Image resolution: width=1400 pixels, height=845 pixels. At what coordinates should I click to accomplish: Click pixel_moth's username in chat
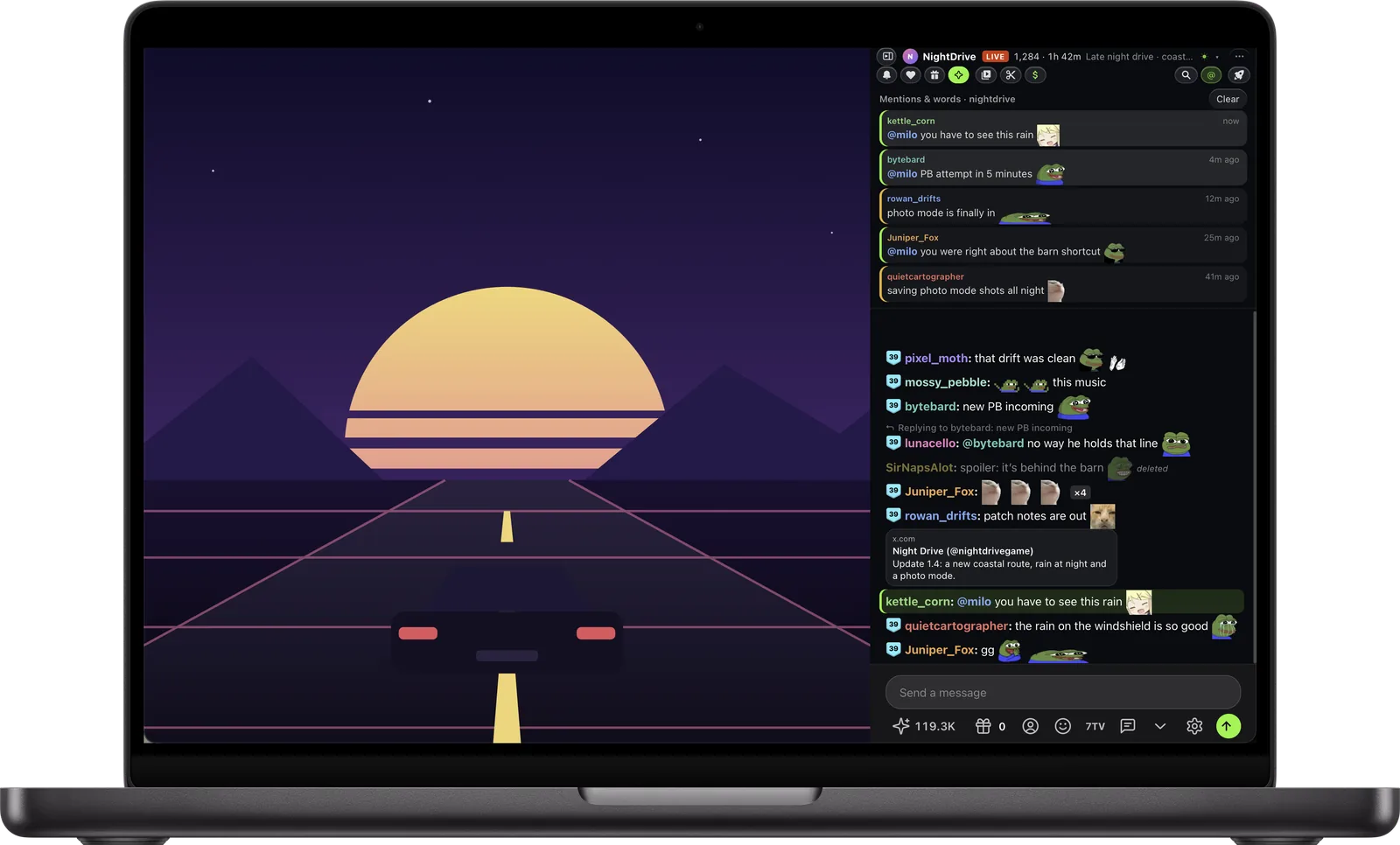tap(936, 359)
